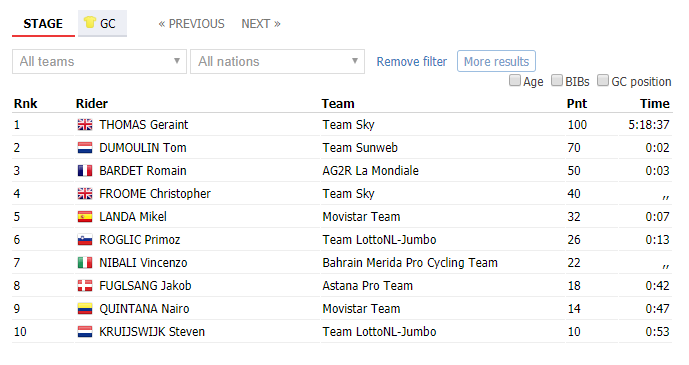Click the Italian flag beside NIBALI Vincenzo
The image size is (689, 365).
[x=85, y=263]
